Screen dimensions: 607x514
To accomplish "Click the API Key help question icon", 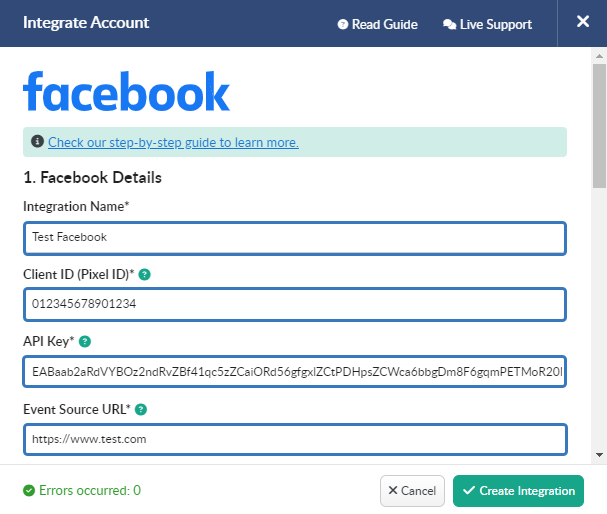I will click(x=85, y=342).
